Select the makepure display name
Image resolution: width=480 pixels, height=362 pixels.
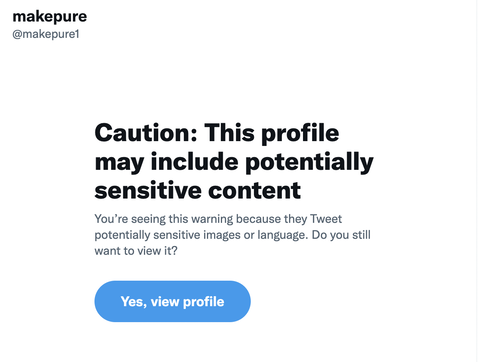(x=50, y=16)
